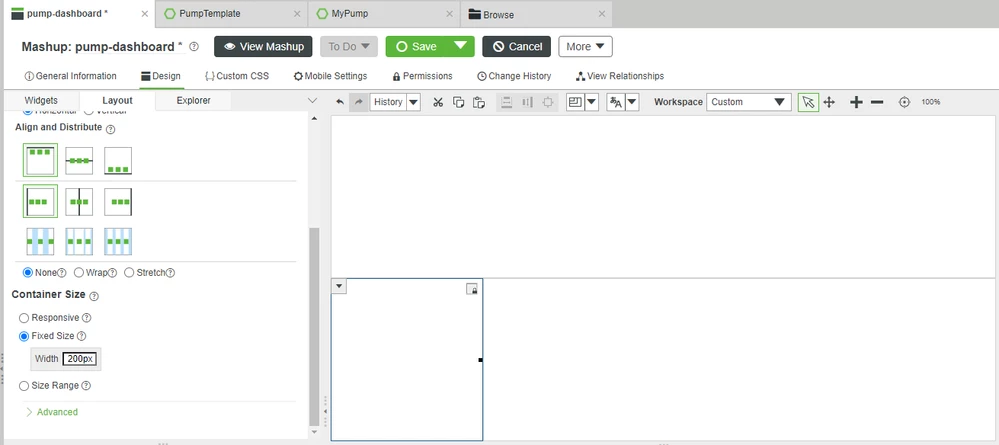Choose the space-between distribute option
Image resolution: width=999 pixels, height=445 pixels.
(40, 242)
